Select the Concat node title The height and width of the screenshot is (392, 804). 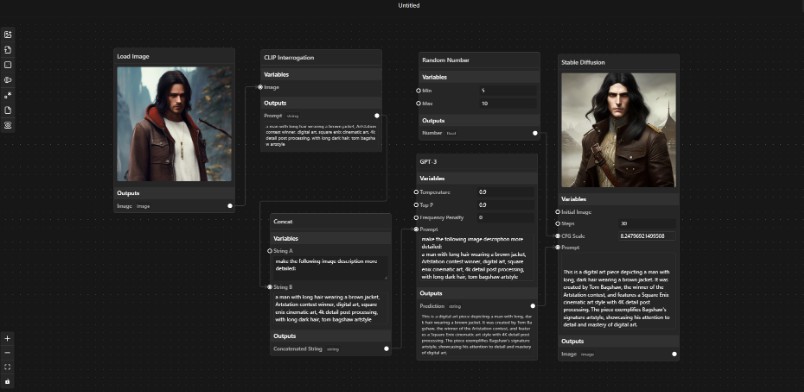(283, 222)
